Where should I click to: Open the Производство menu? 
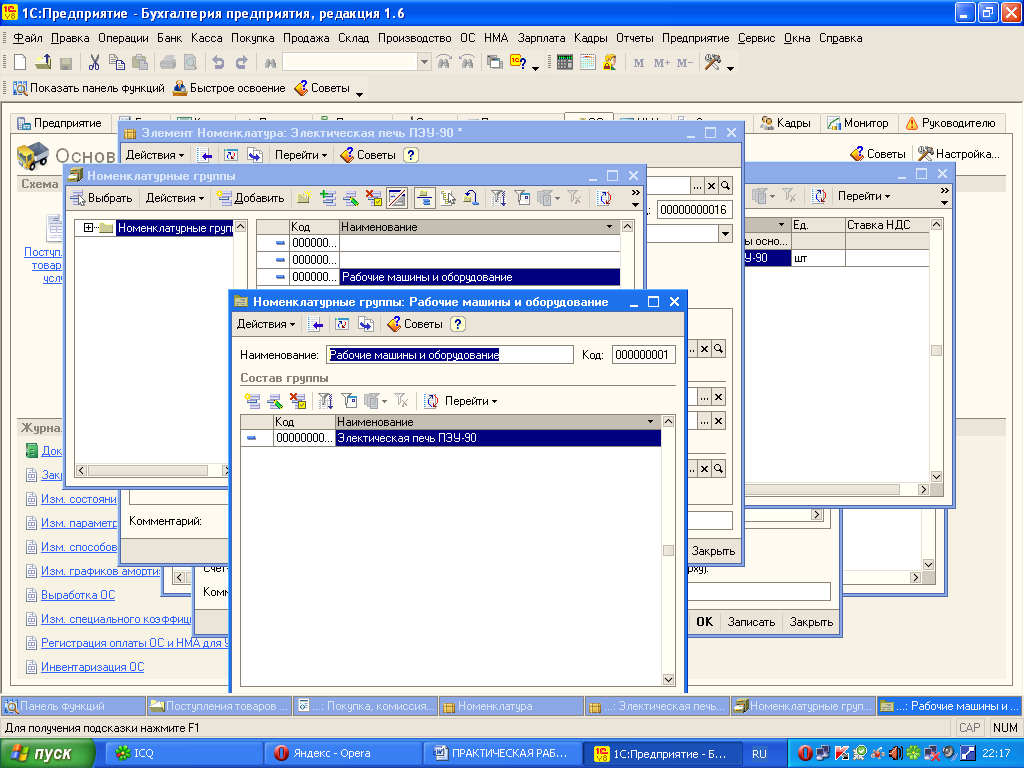point(415,38)
